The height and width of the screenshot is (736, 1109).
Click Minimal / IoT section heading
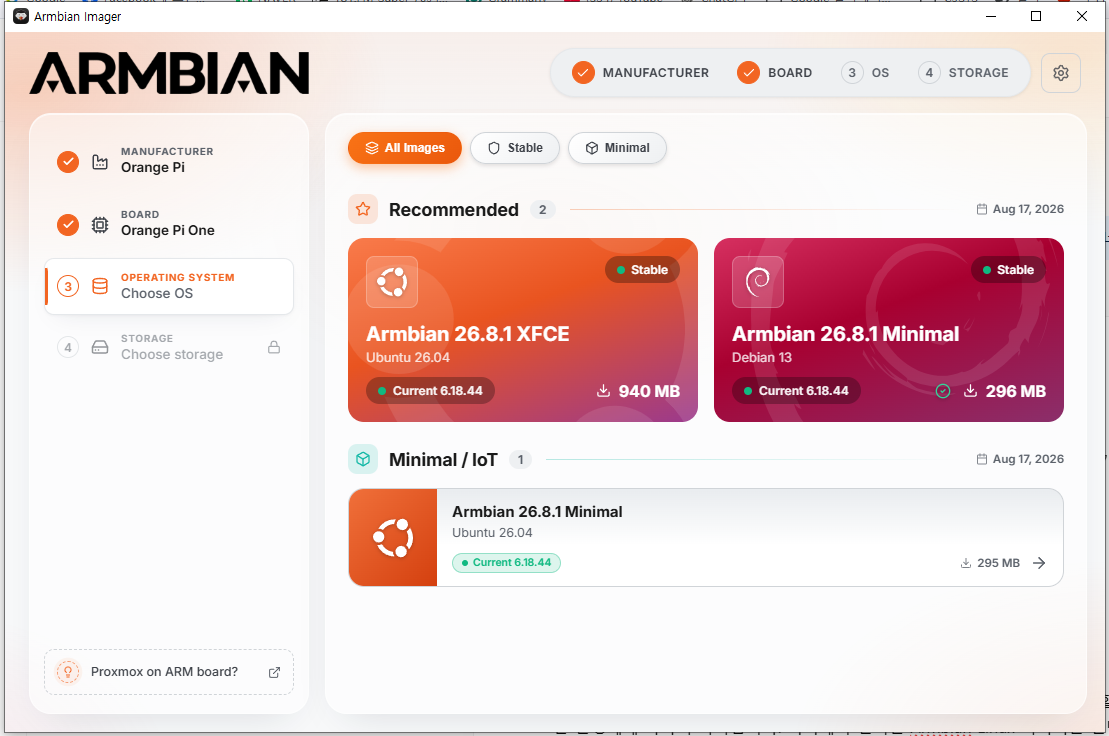pos(443,460)
